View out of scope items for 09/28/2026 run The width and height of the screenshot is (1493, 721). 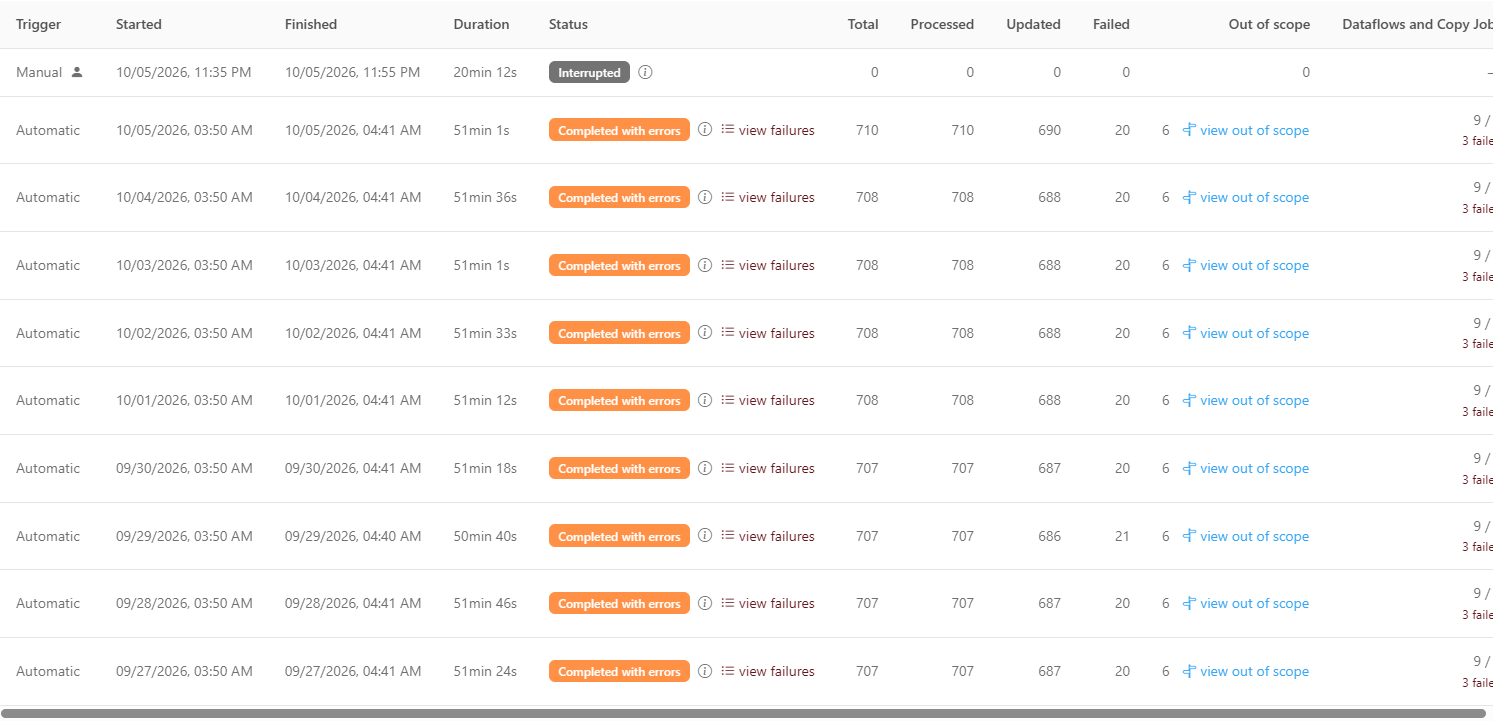[1246, 603]
